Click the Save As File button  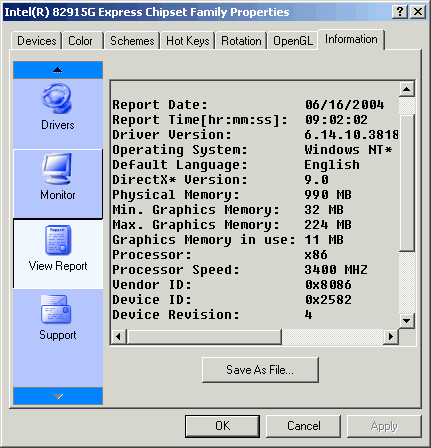pos(260,370)
